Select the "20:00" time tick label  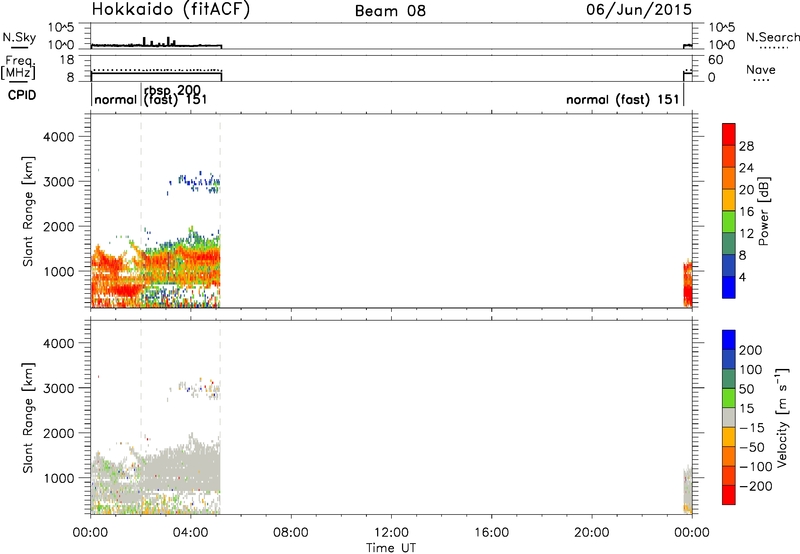(x=592, y=533)
